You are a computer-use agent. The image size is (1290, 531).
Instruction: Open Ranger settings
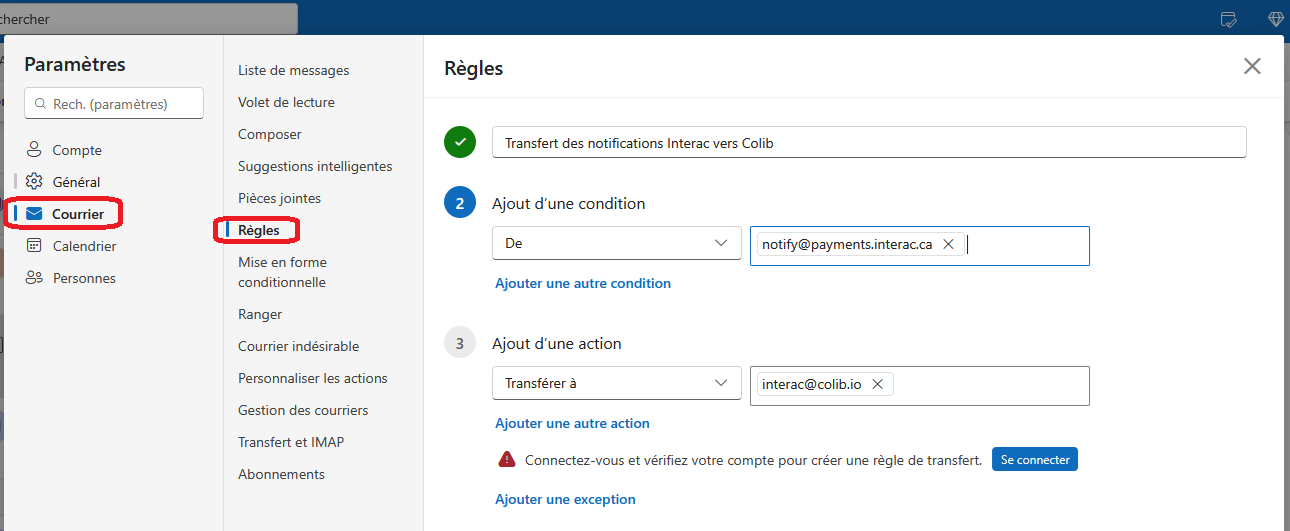[x=260, y=314]
